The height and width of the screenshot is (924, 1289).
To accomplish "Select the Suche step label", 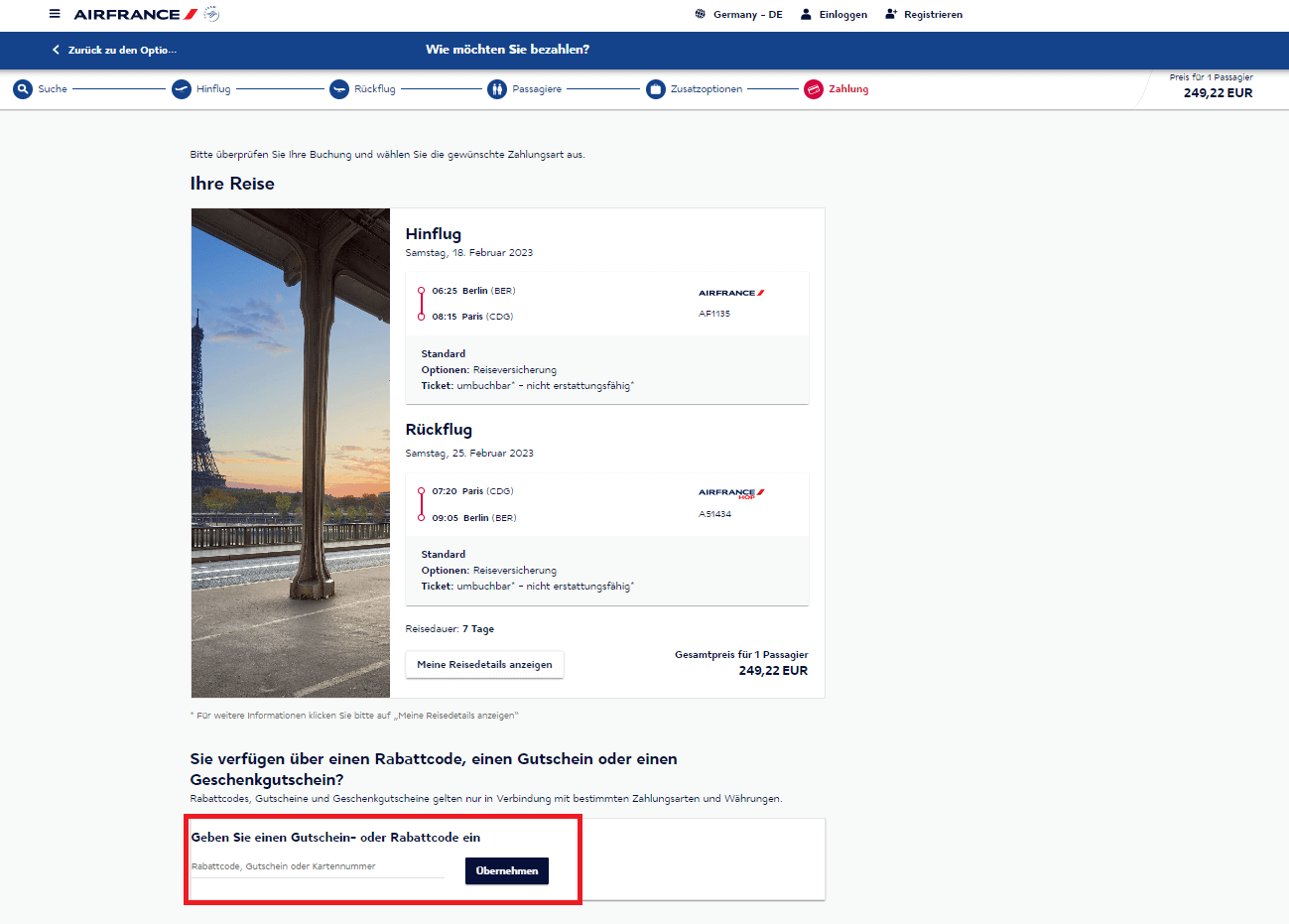I will [53, 89].
